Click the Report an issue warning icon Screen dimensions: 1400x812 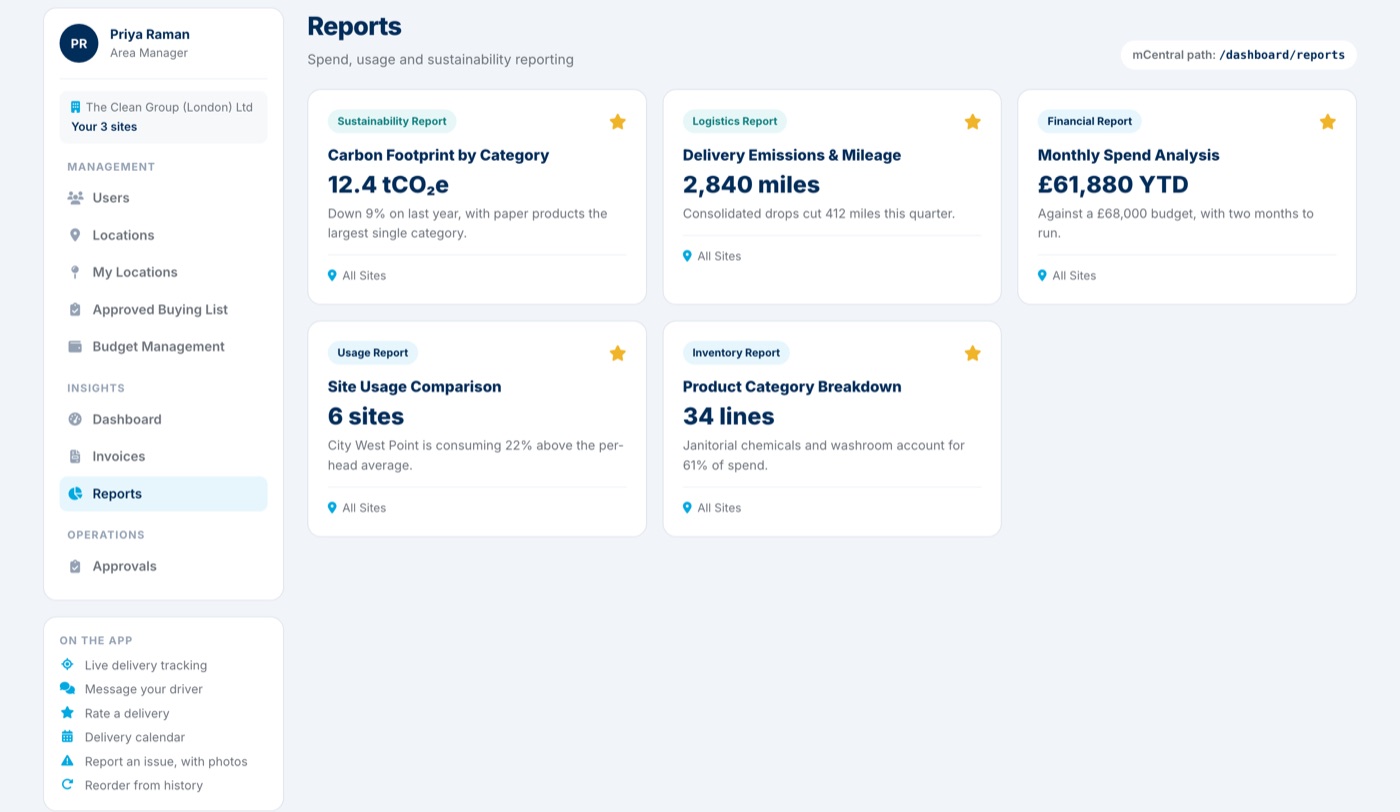(x=67, y=761)
